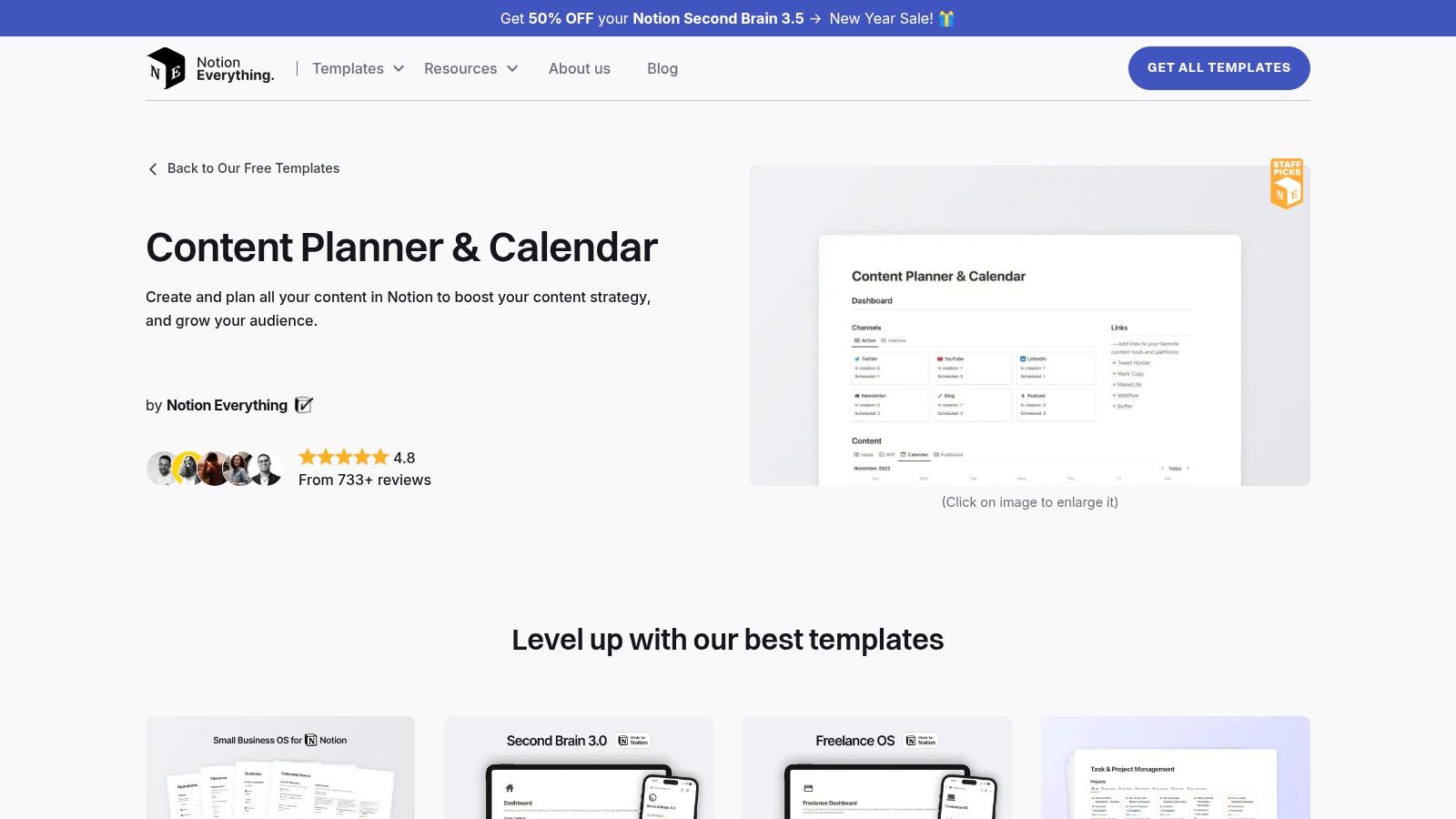This screenshot has width=1456, height=819.
Task: Open the Freelance OS template card
Action: click(877, 767)
